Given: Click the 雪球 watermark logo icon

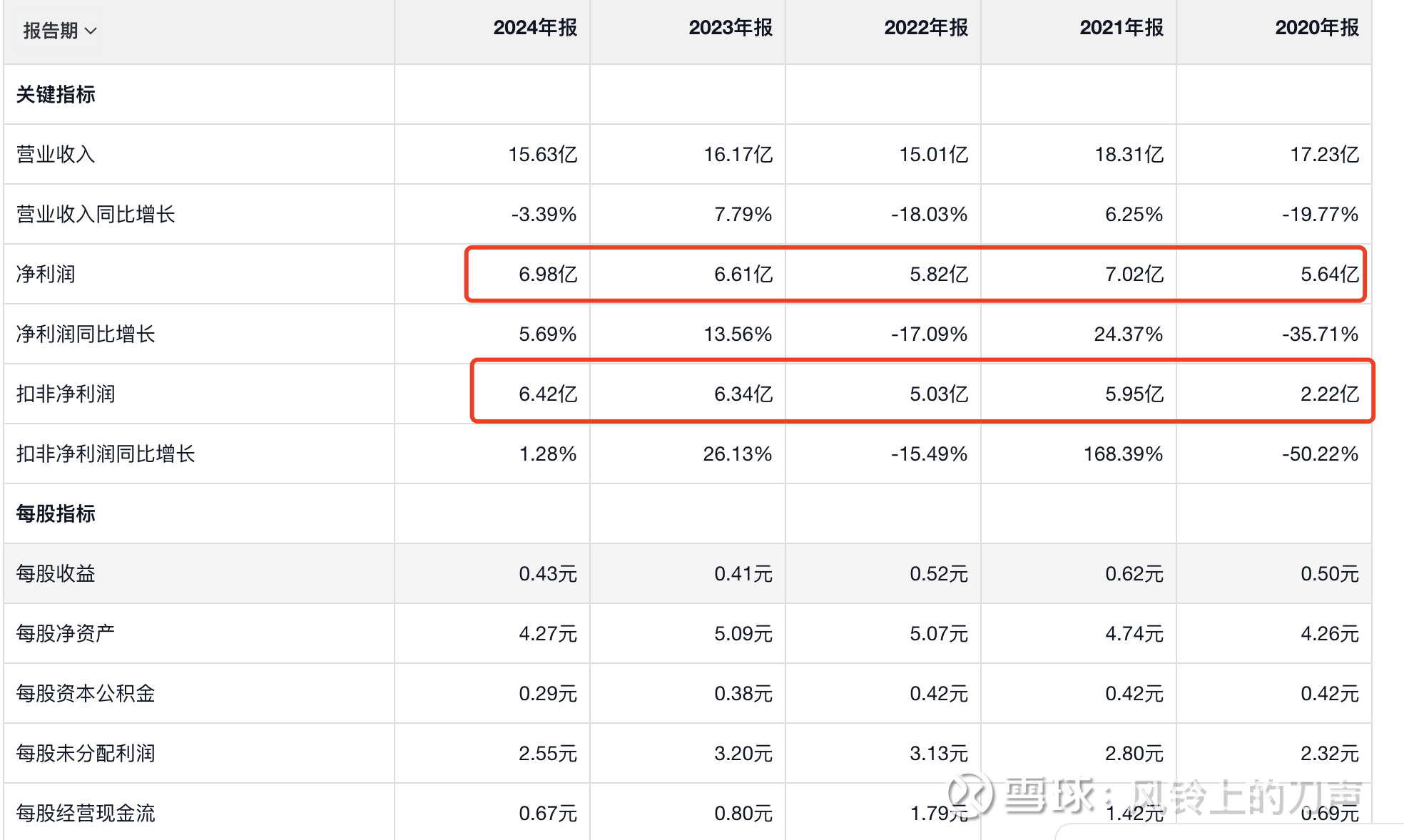Looking at the screenshot, I should coord(970,794).
